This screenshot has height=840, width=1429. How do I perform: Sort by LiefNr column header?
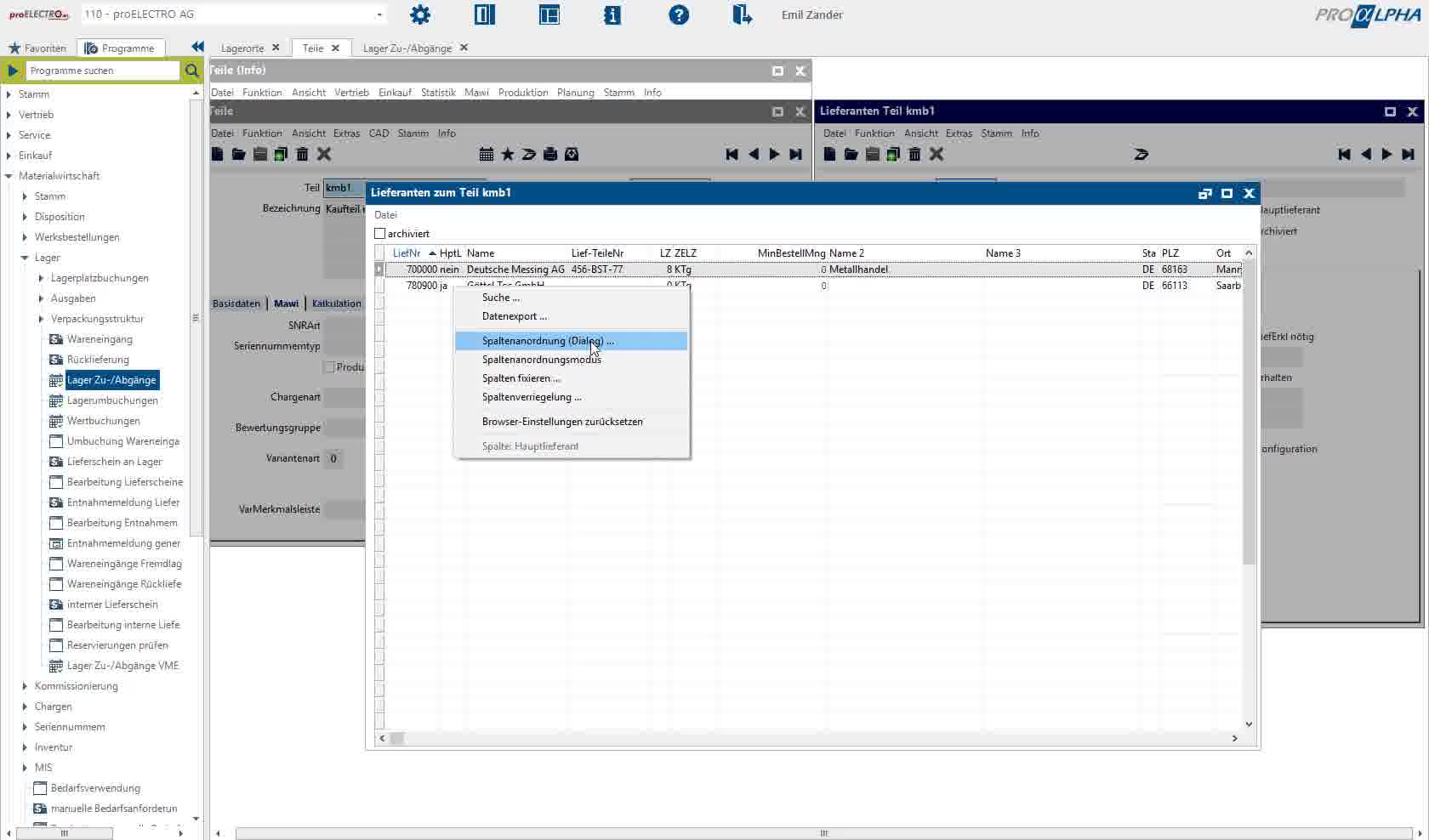[407, 253]
